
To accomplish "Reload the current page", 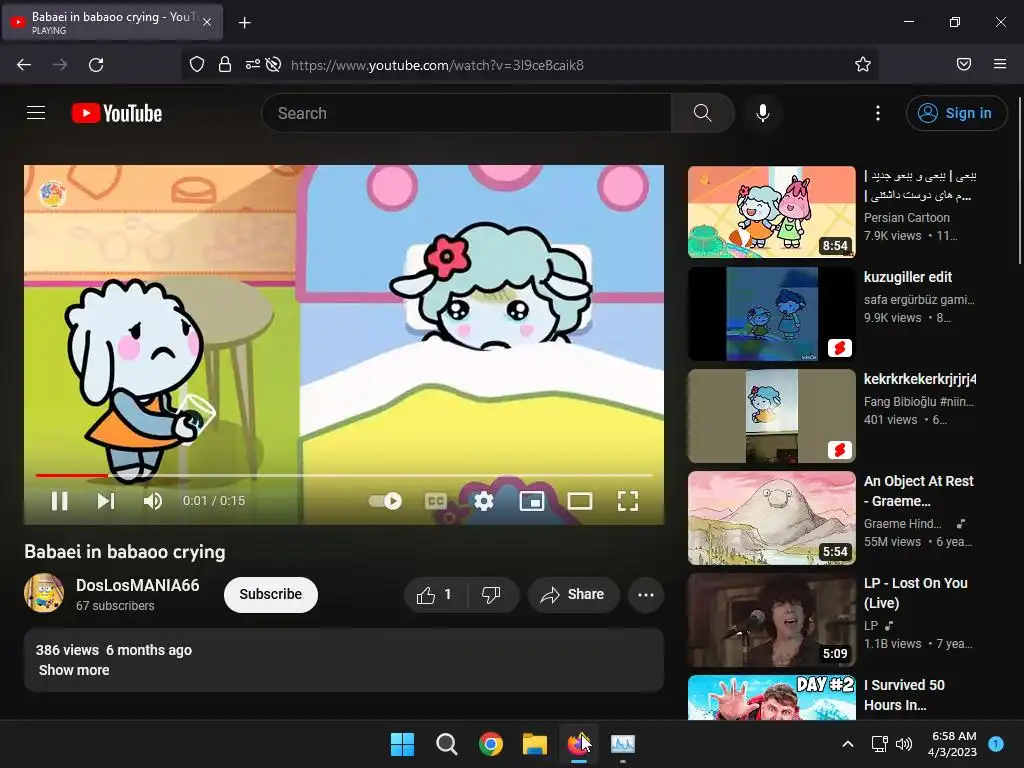I will tap(96, 65).
